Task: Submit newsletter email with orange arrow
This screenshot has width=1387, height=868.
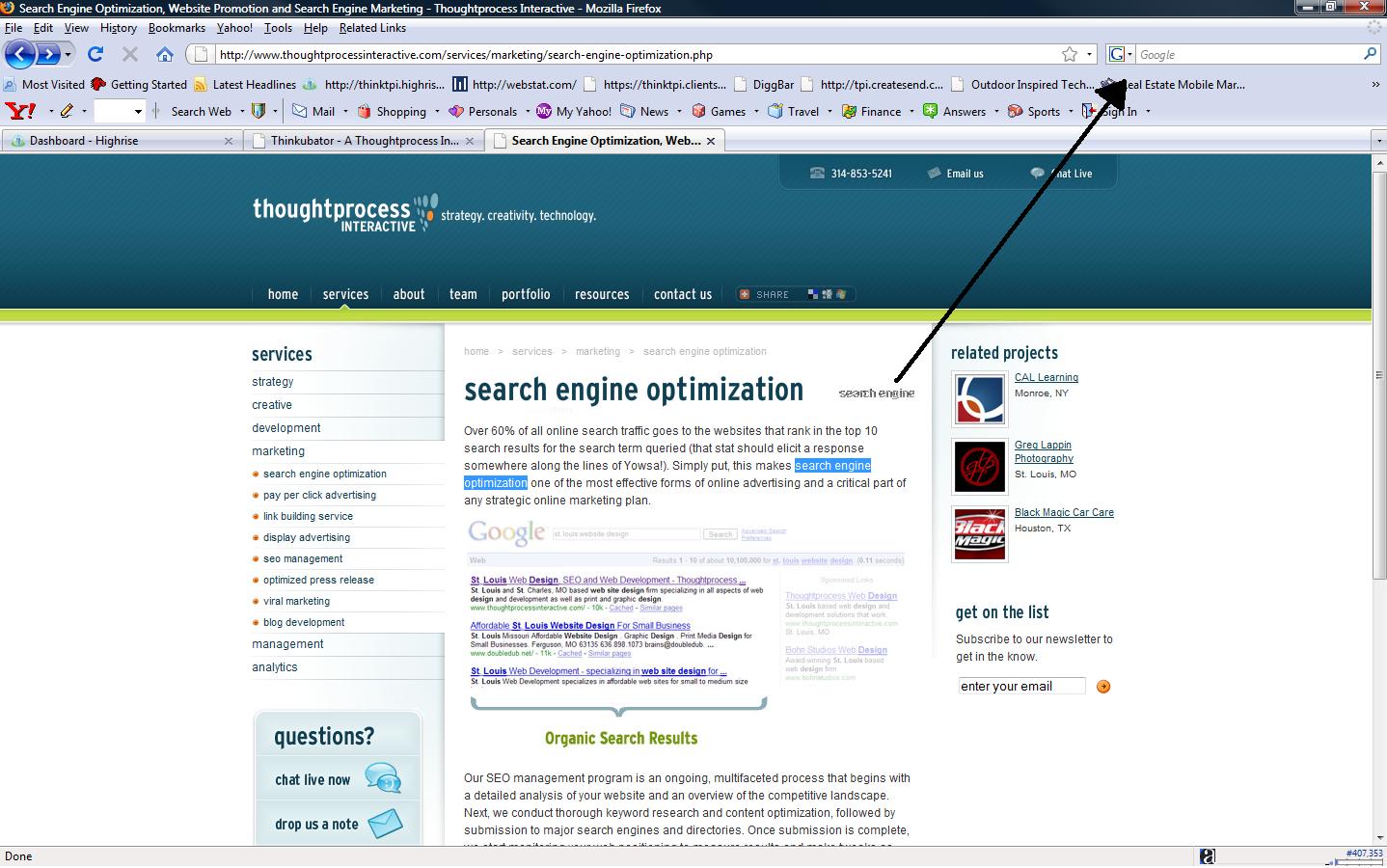Action: pos(1103,687)
